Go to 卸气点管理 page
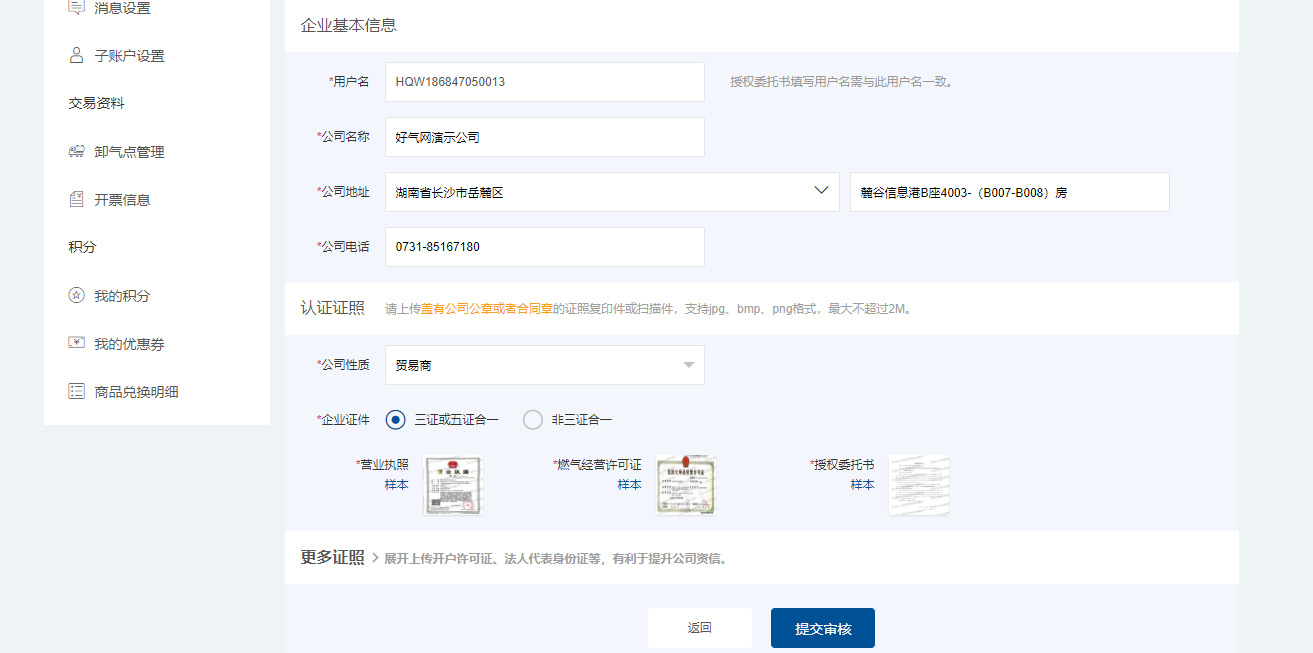The width and height of the screenshot is (1313, 653). coord(129,152)
